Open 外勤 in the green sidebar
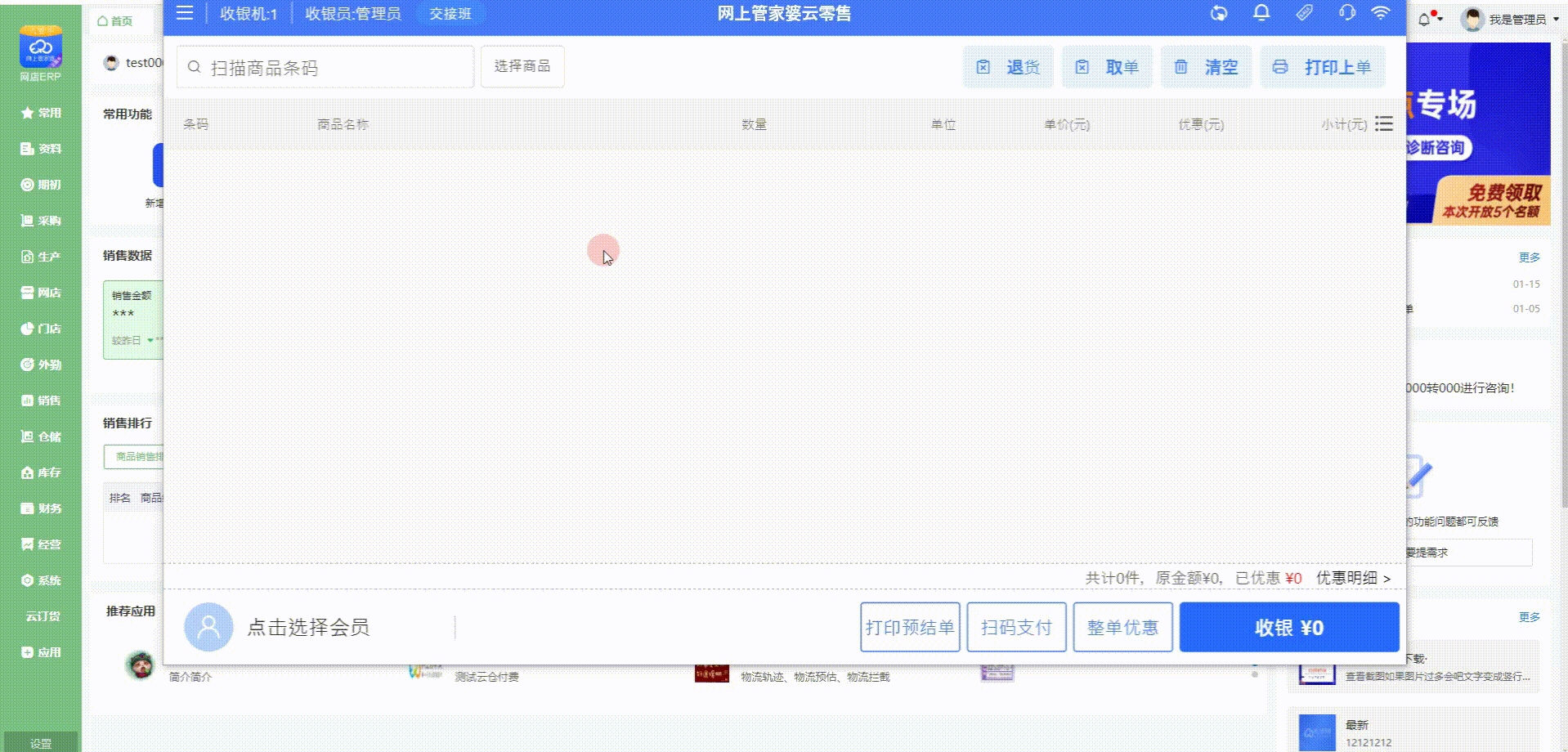The height and width of the screenshot is (752, 1568). [x=41, y=365]
